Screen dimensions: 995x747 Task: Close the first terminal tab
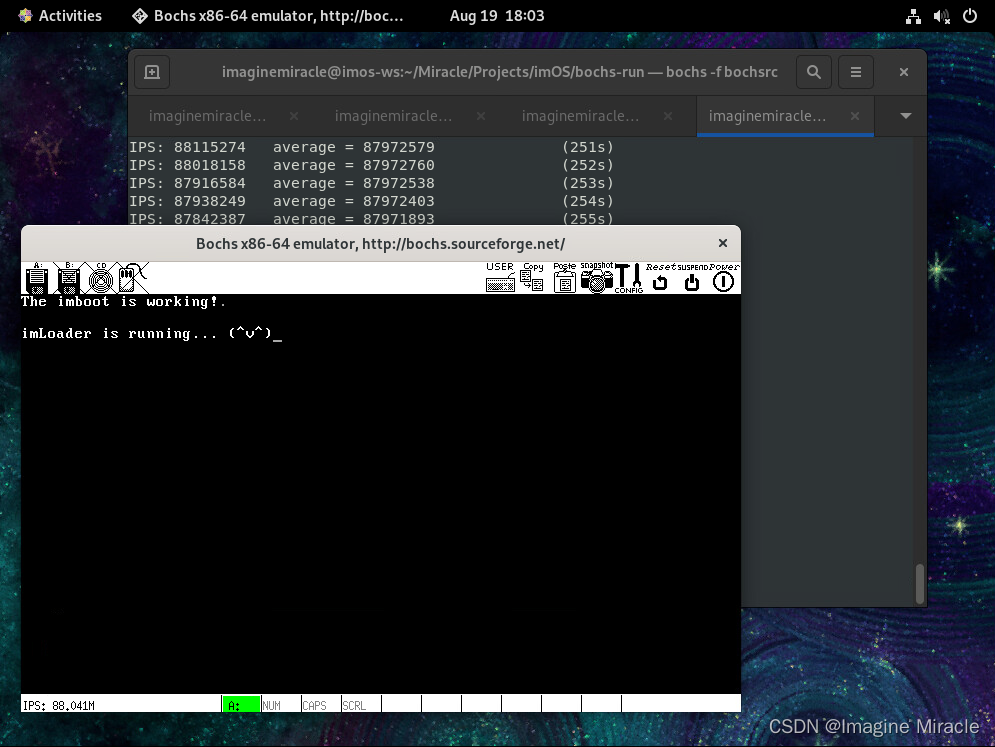click(294, 116)
